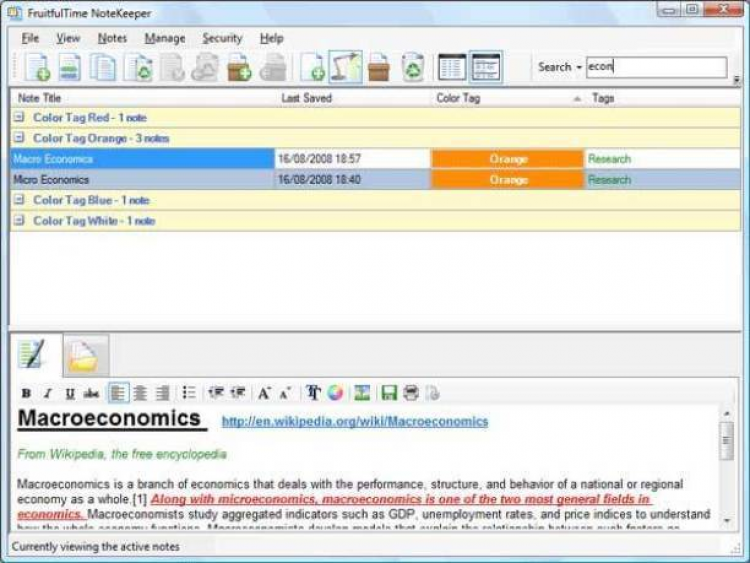
Task: Print the note using printer icon
Action: pyautogui.click(x=411, y=393)
